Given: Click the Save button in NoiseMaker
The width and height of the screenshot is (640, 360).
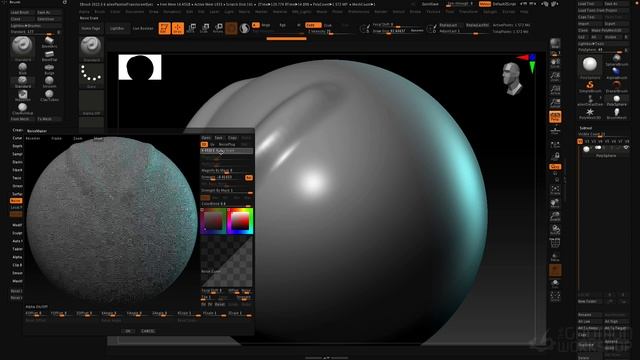Looking at the screenshot, I should pyautogui.click(x=219, y=138).
